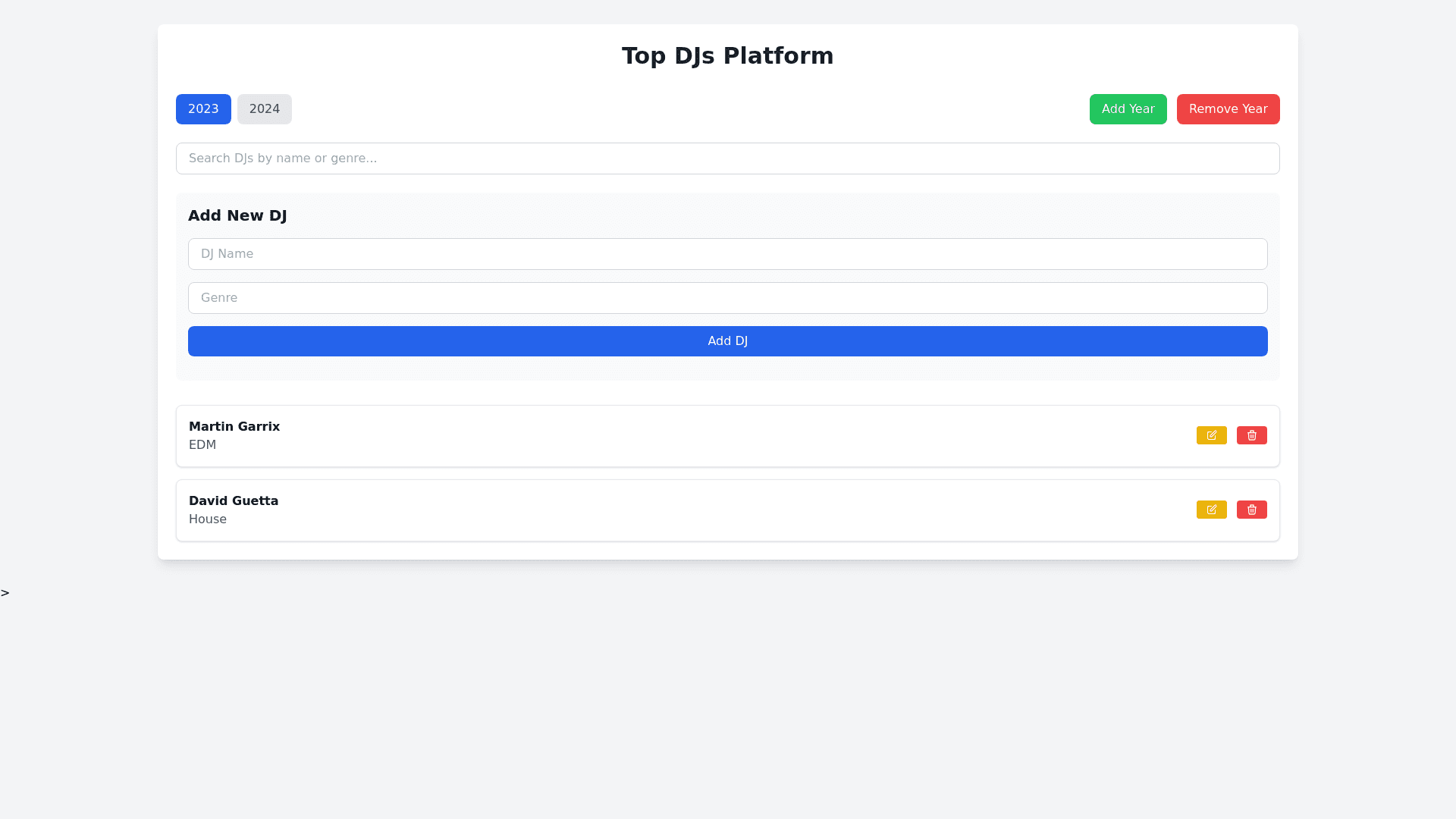This screenshot has height=819, width=1456.
Task: Click the red Remove Year button
Action: (1228, 109)
